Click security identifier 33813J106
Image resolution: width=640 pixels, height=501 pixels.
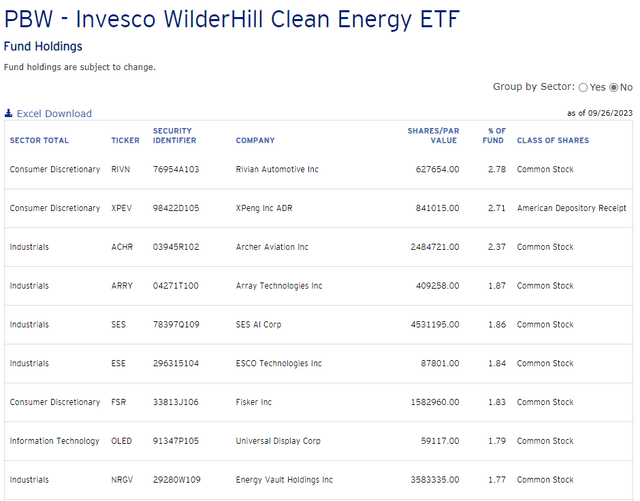(x=176, y=402)
